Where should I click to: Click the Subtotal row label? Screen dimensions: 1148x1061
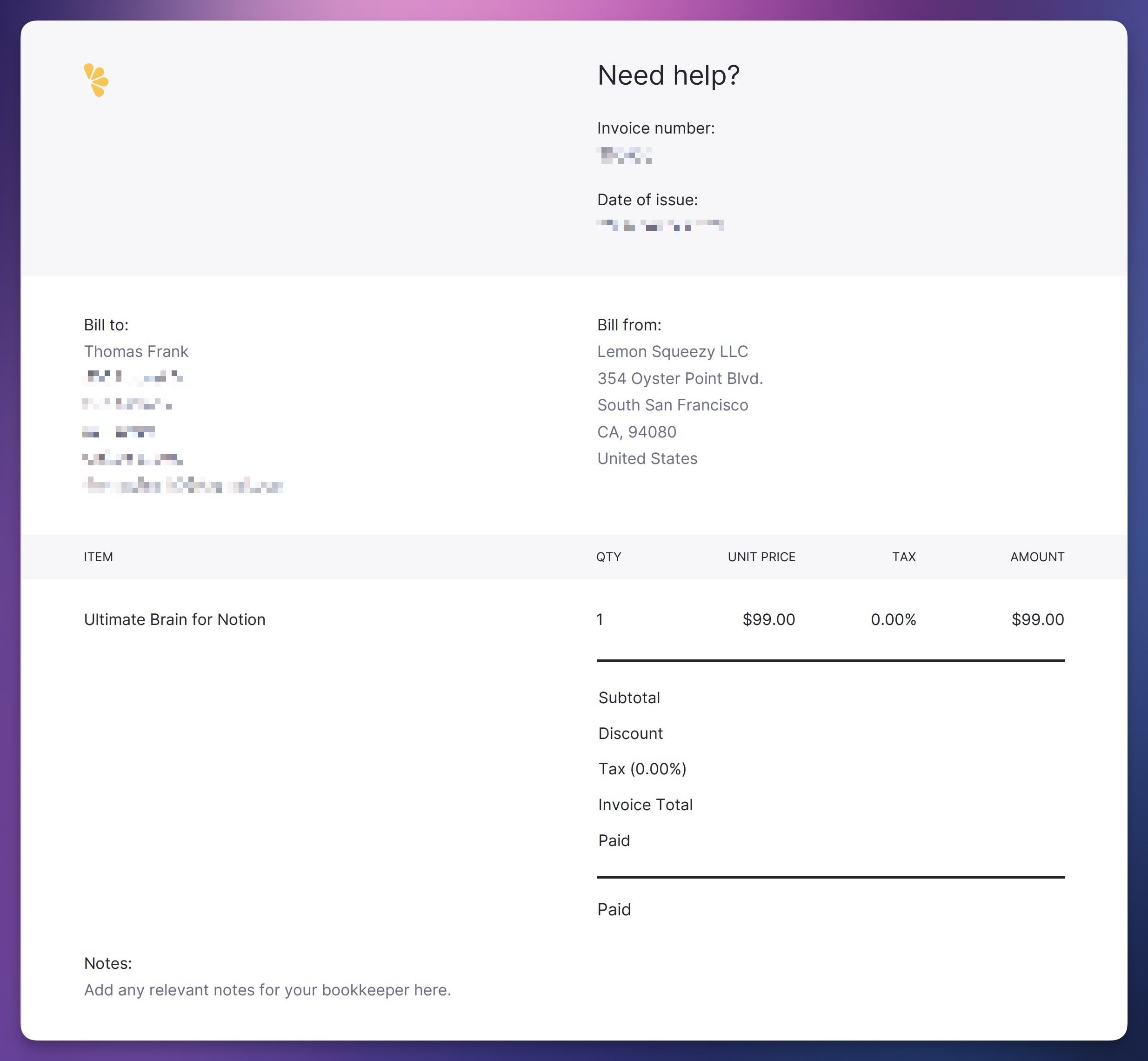click(x=628, y=698)
